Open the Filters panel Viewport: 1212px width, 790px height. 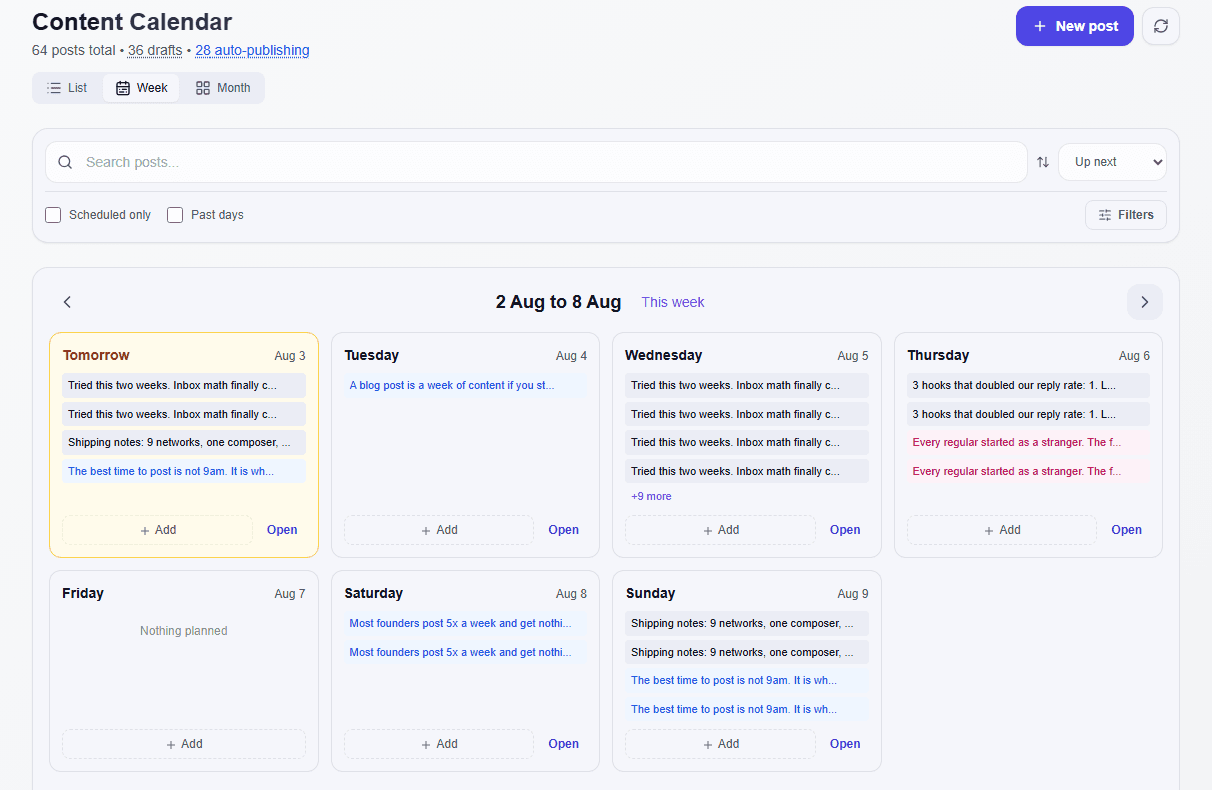(x=1126, y=215)
